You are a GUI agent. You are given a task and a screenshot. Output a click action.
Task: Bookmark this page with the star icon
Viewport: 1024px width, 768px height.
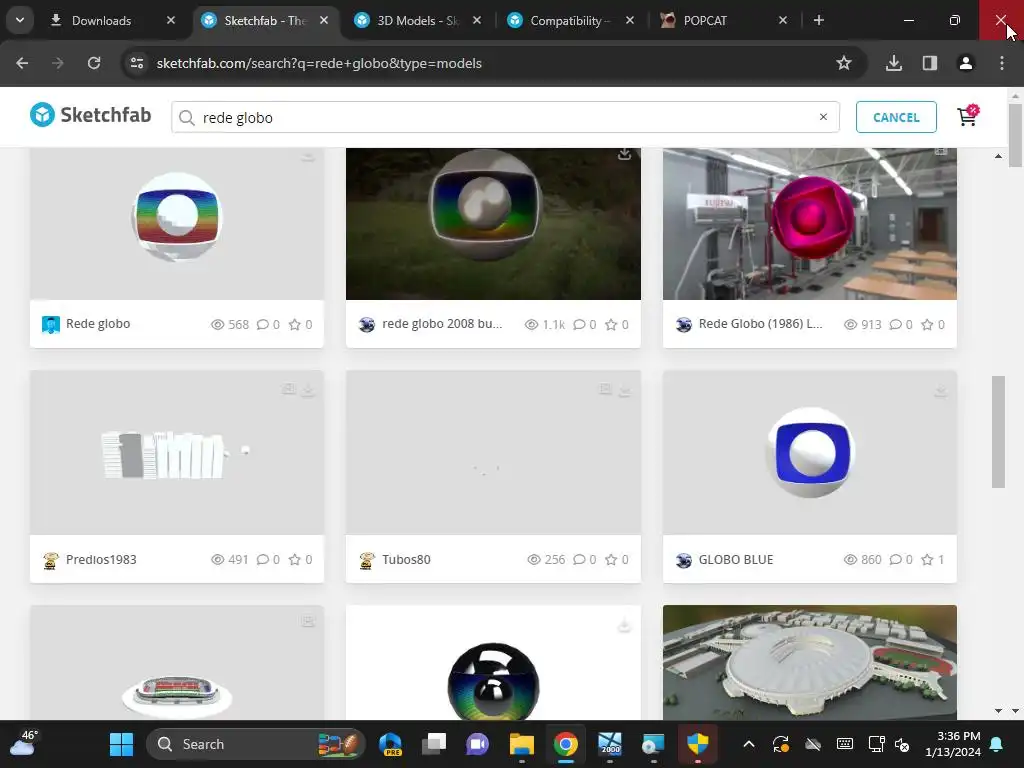pos(844,63)
